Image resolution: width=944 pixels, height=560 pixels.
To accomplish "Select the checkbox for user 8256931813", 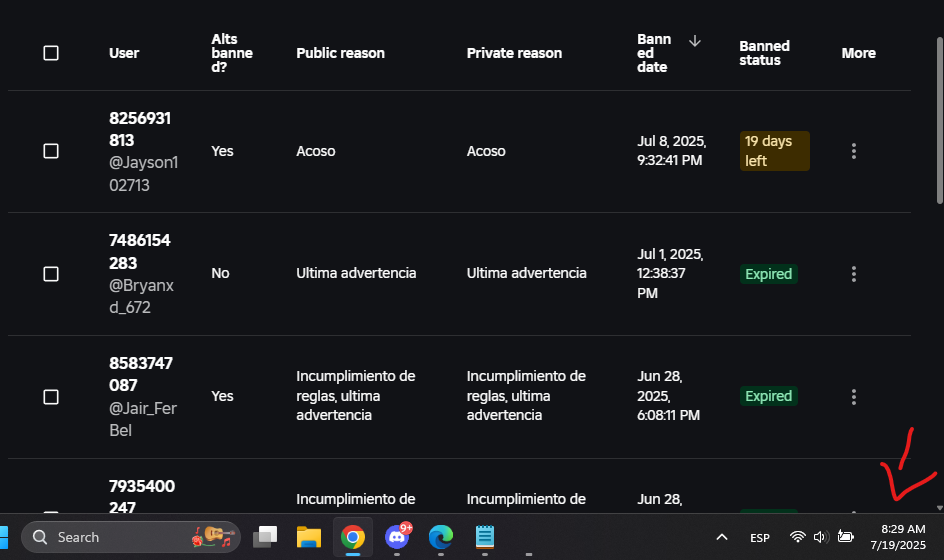I will [x=51, y=151].
